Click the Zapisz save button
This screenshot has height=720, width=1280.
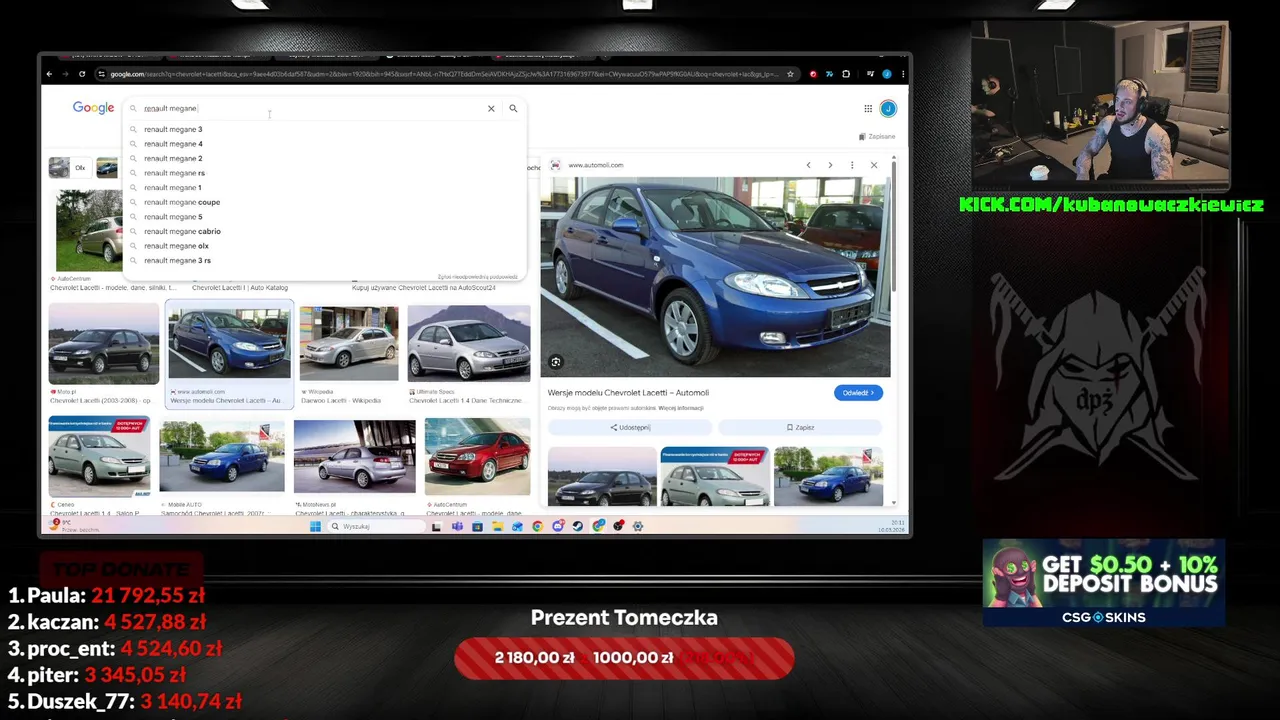pyautogui.click(x=800, y=427)
